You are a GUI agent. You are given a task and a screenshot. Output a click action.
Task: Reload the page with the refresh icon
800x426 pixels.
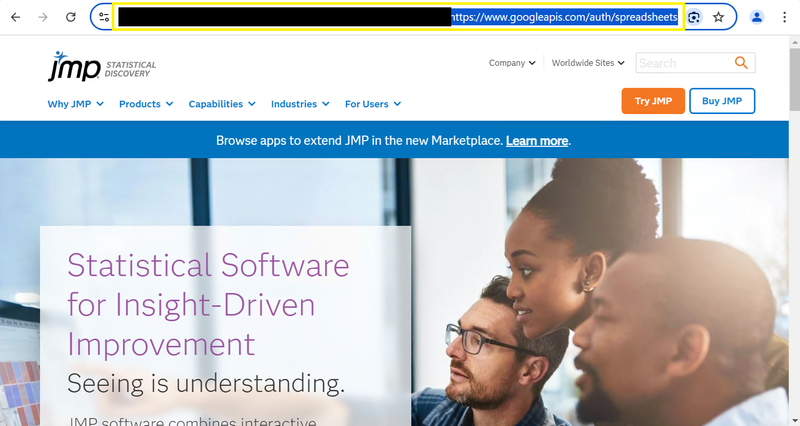point(70,17)
